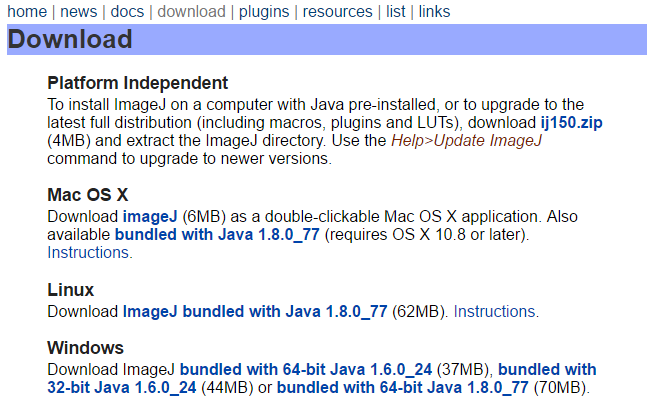Click the Download page heading banner

pos(327,39)
